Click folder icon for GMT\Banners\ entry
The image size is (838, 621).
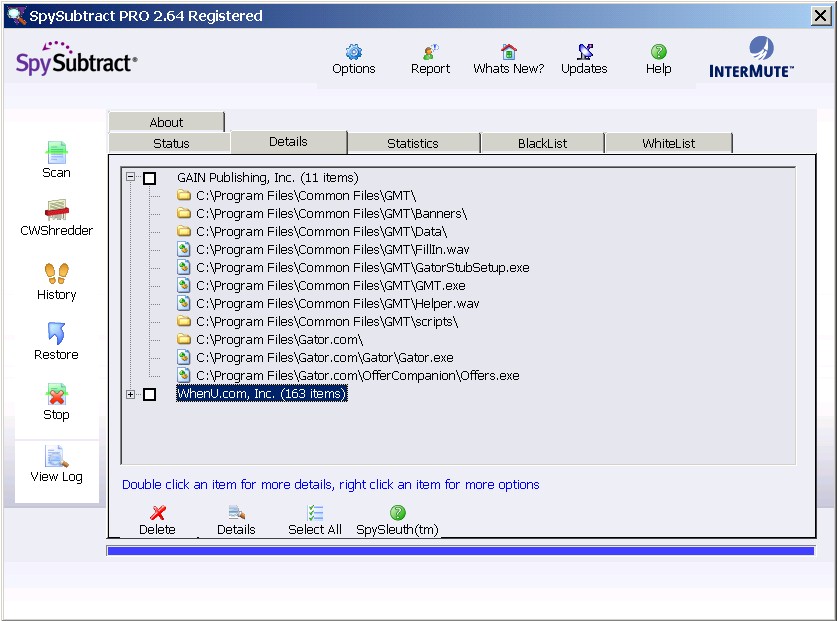click(184, 213)
